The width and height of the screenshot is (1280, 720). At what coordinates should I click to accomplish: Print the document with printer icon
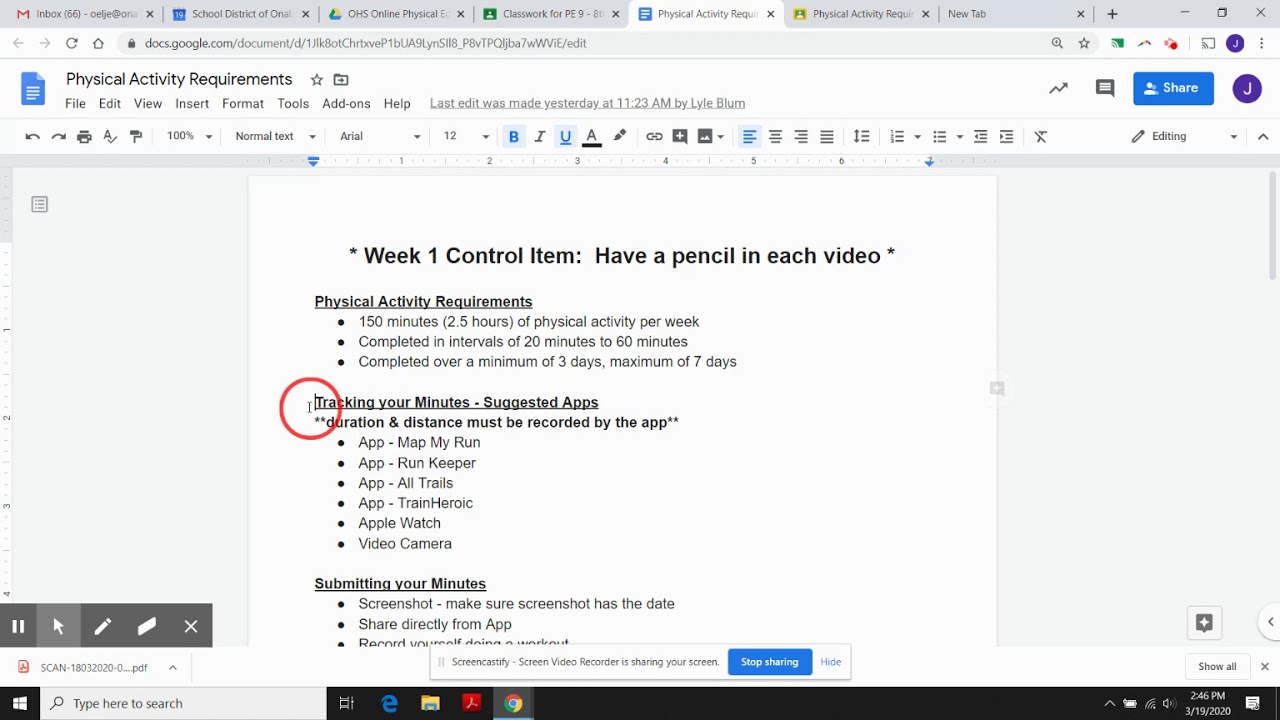pos(84,136)
